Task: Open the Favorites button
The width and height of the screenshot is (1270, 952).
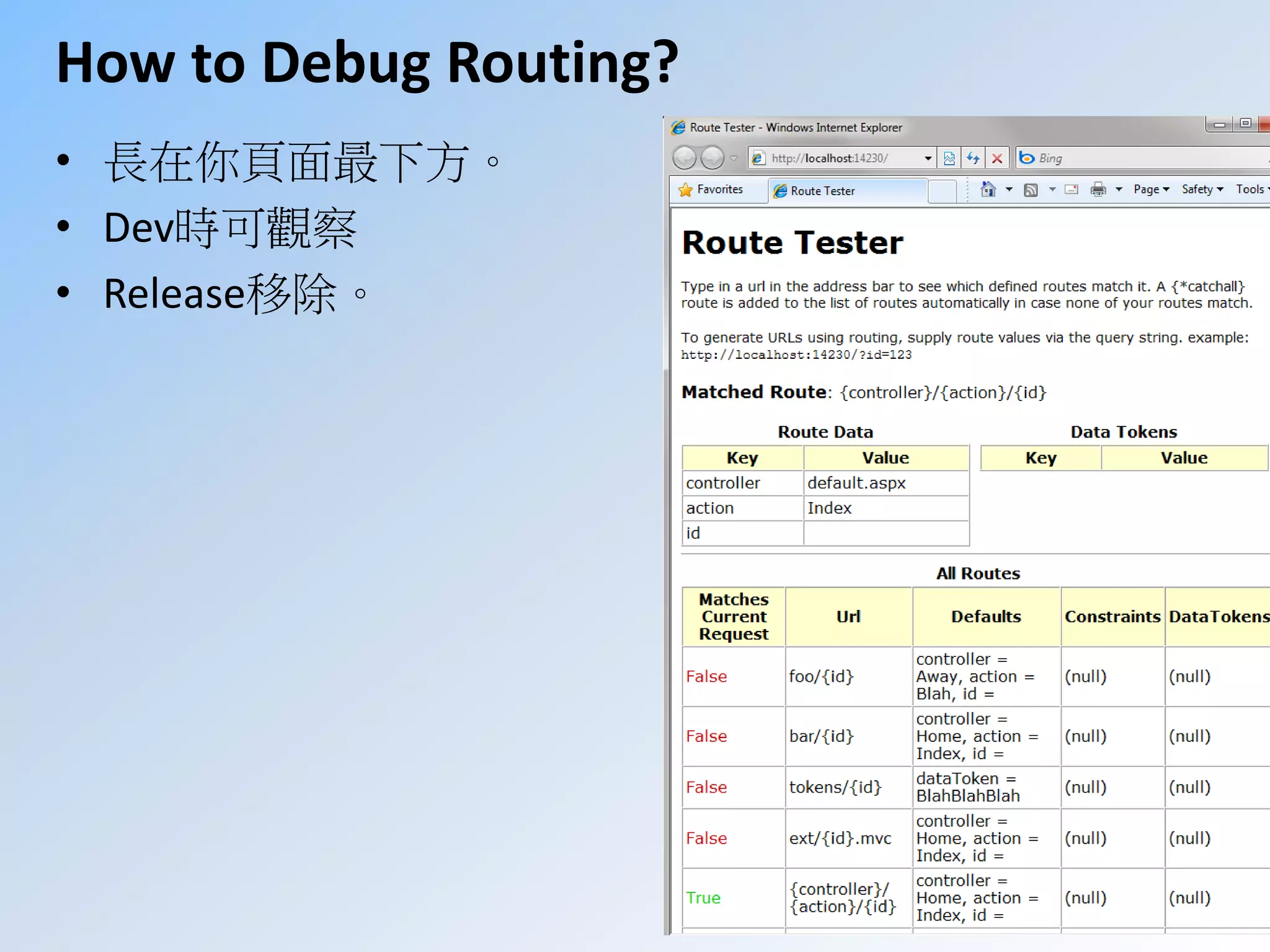Action: (711, 189)
